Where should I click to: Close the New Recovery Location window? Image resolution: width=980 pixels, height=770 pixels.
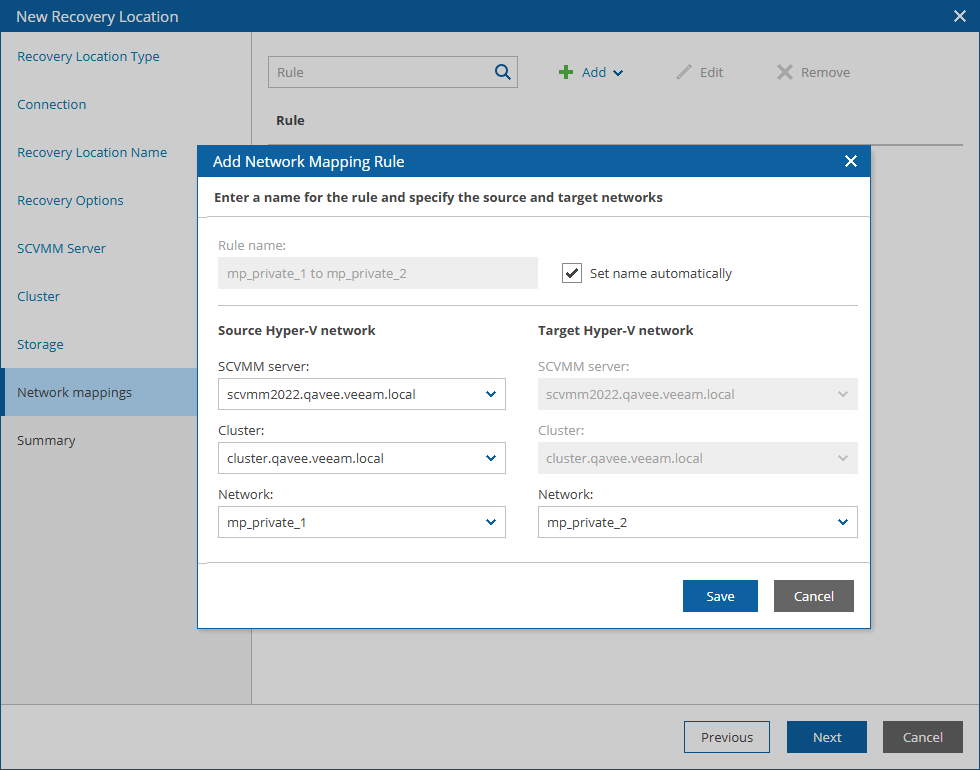click(959, 16)
